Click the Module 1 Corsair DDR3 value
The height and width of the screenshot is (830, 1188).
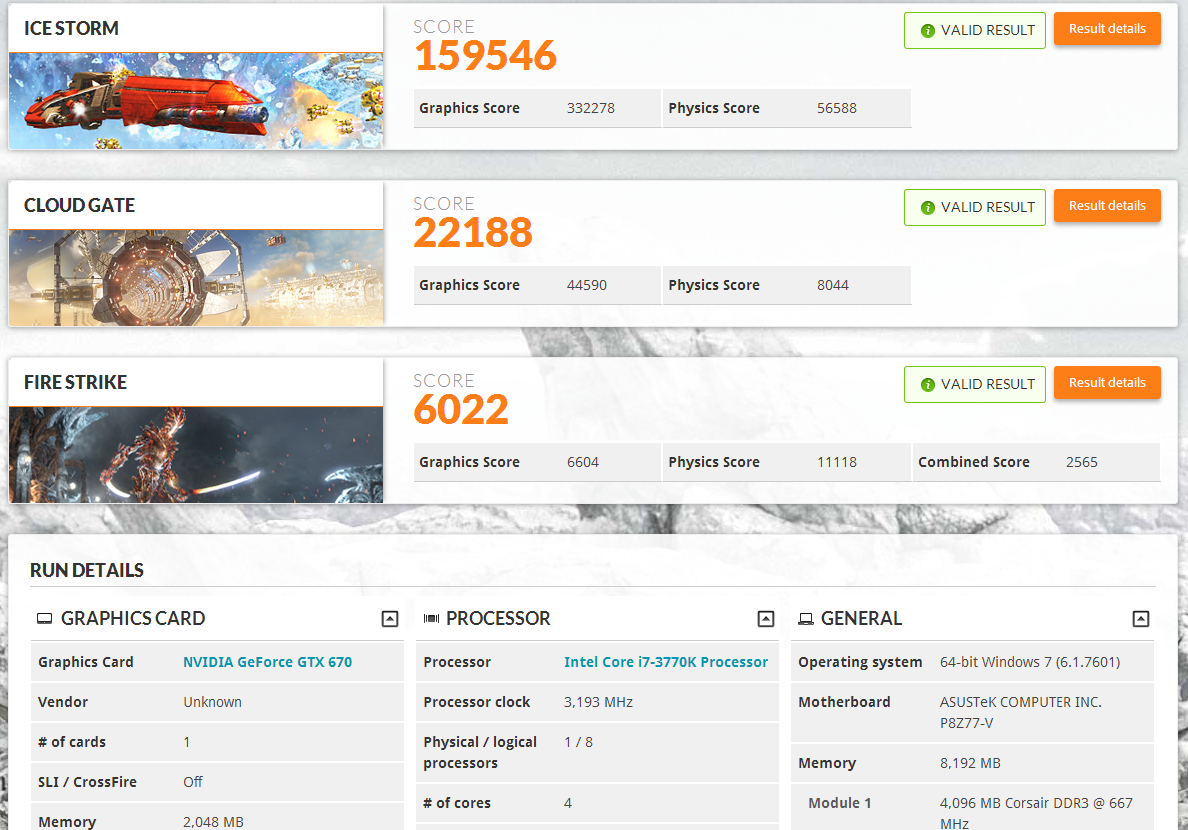1036,813
